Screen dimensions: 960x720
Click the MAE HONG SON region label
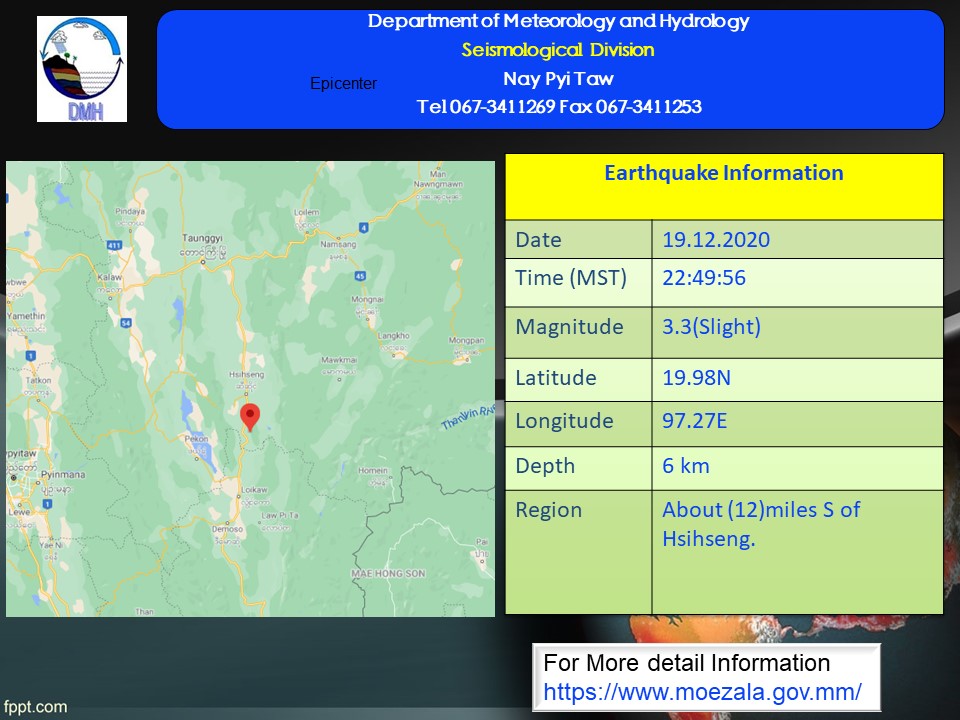coord(388,573)
